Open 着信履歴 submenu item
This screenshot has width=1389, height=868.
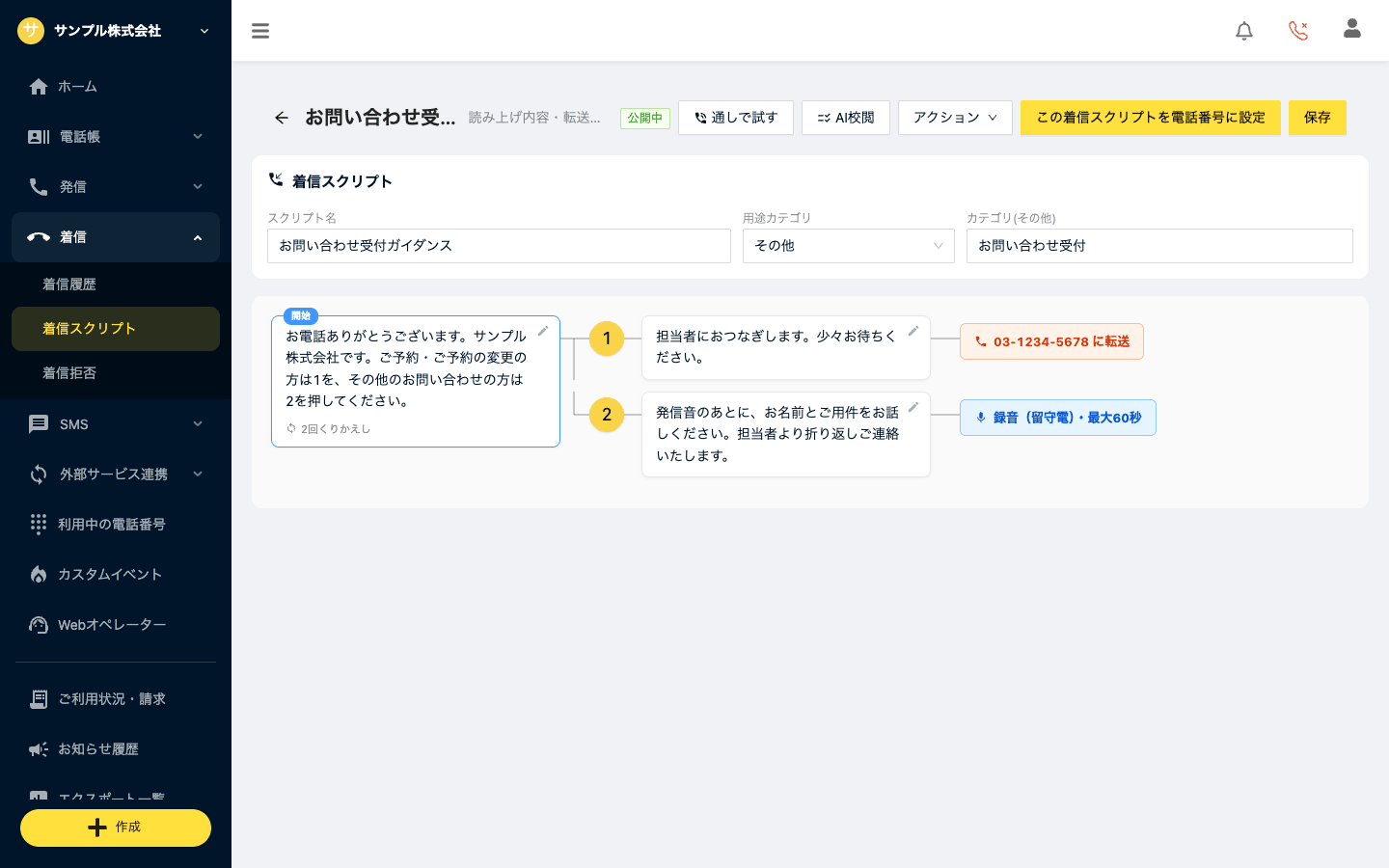pos(116,285)
